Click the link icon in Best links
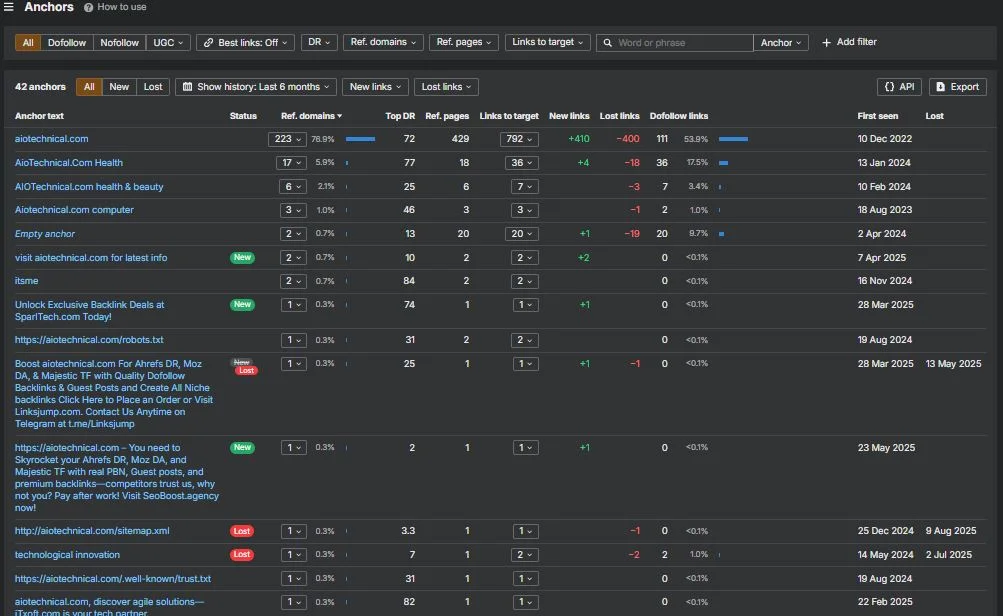The width and height of the screenshot is (1003, 616). (208, 43)
